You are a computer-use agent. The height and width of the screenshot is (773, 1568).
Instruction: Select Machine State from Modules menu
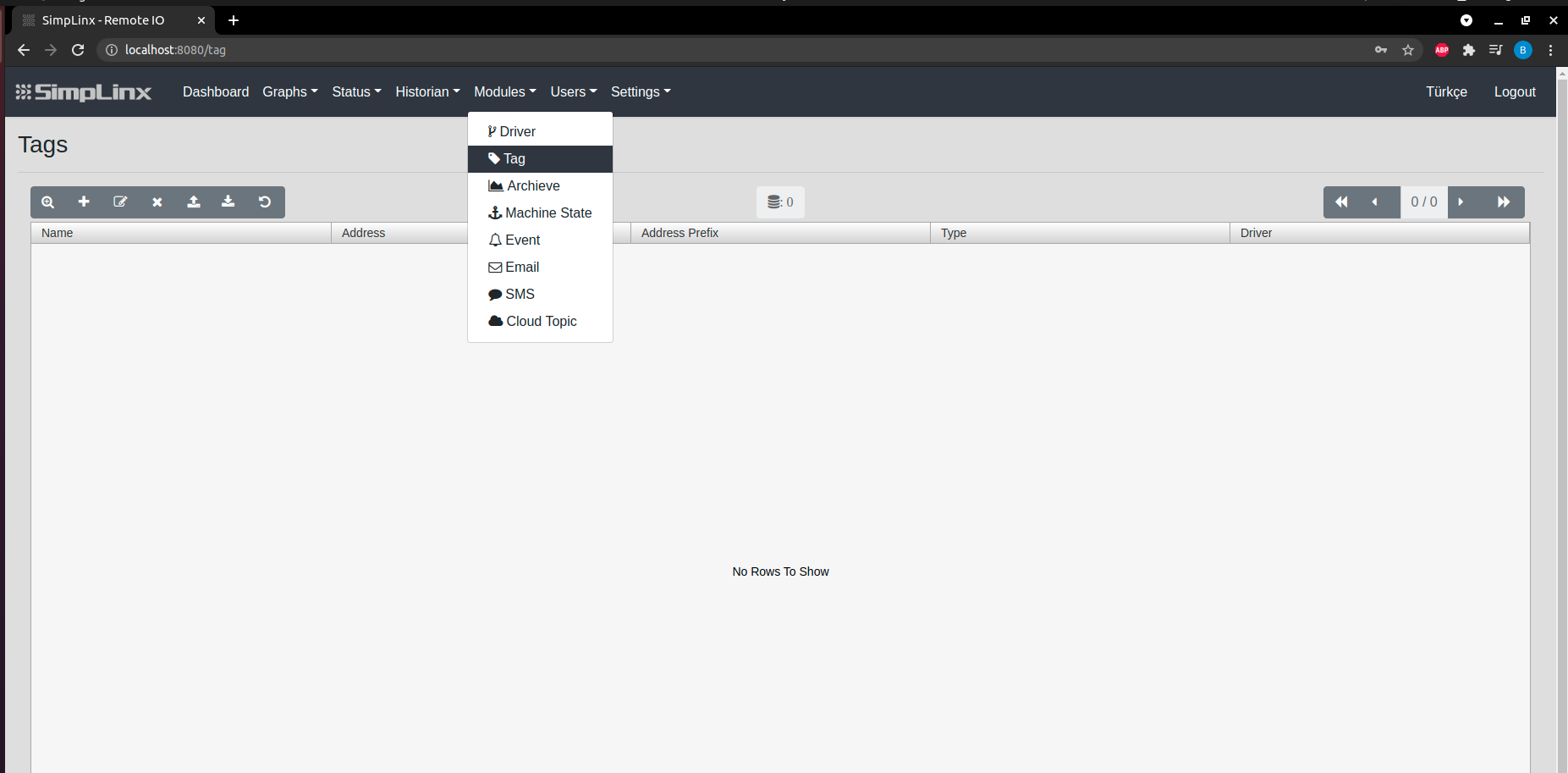point(540,213)
